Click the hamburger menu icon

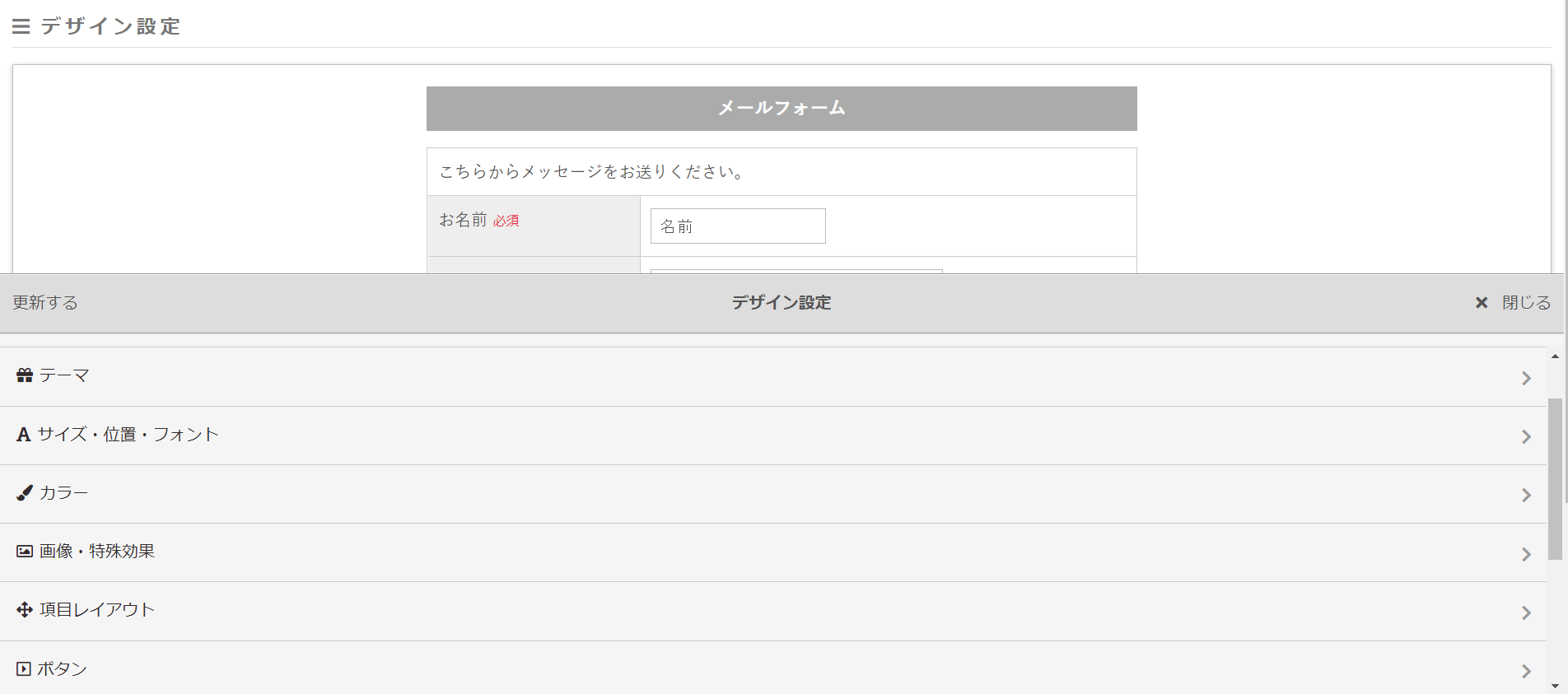pos(21,27)
